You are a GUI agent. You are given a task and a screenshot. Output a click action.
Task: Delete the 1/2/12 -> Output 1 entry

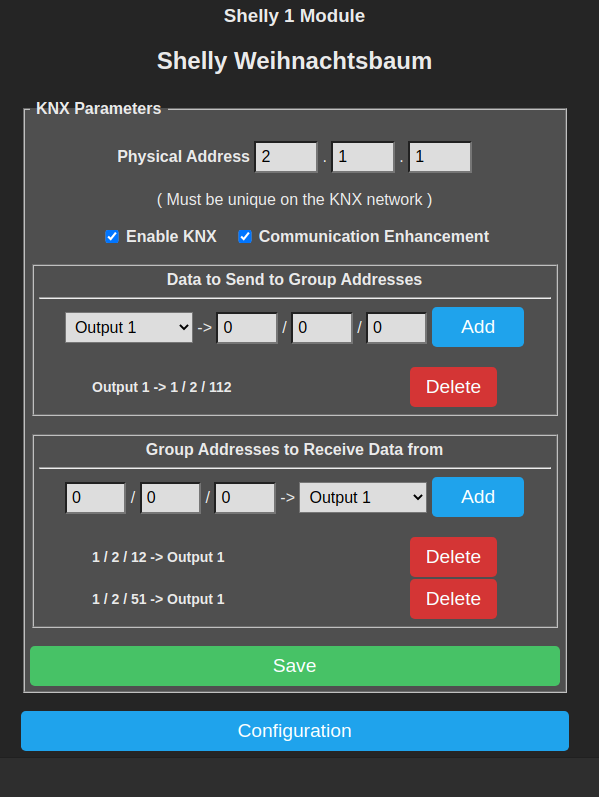453,557
